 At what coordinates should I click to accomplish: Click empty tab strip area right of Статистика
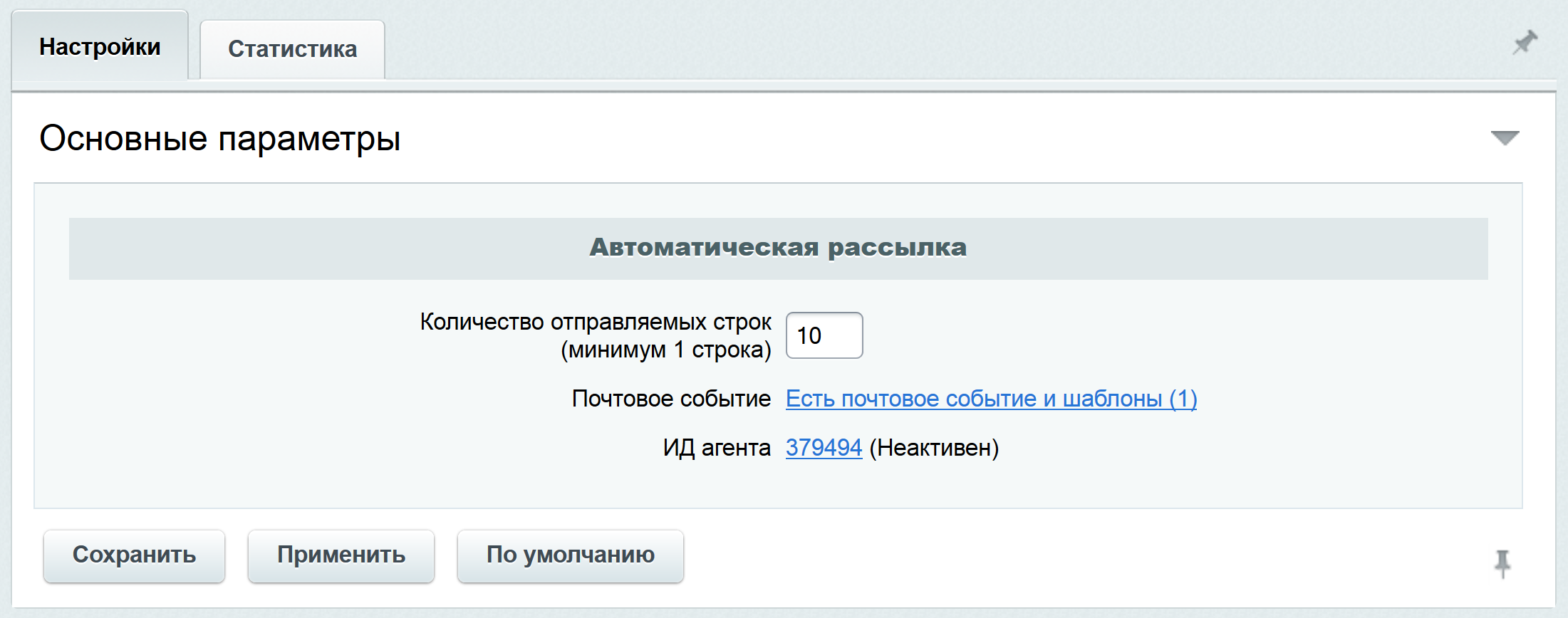[926, 50]
